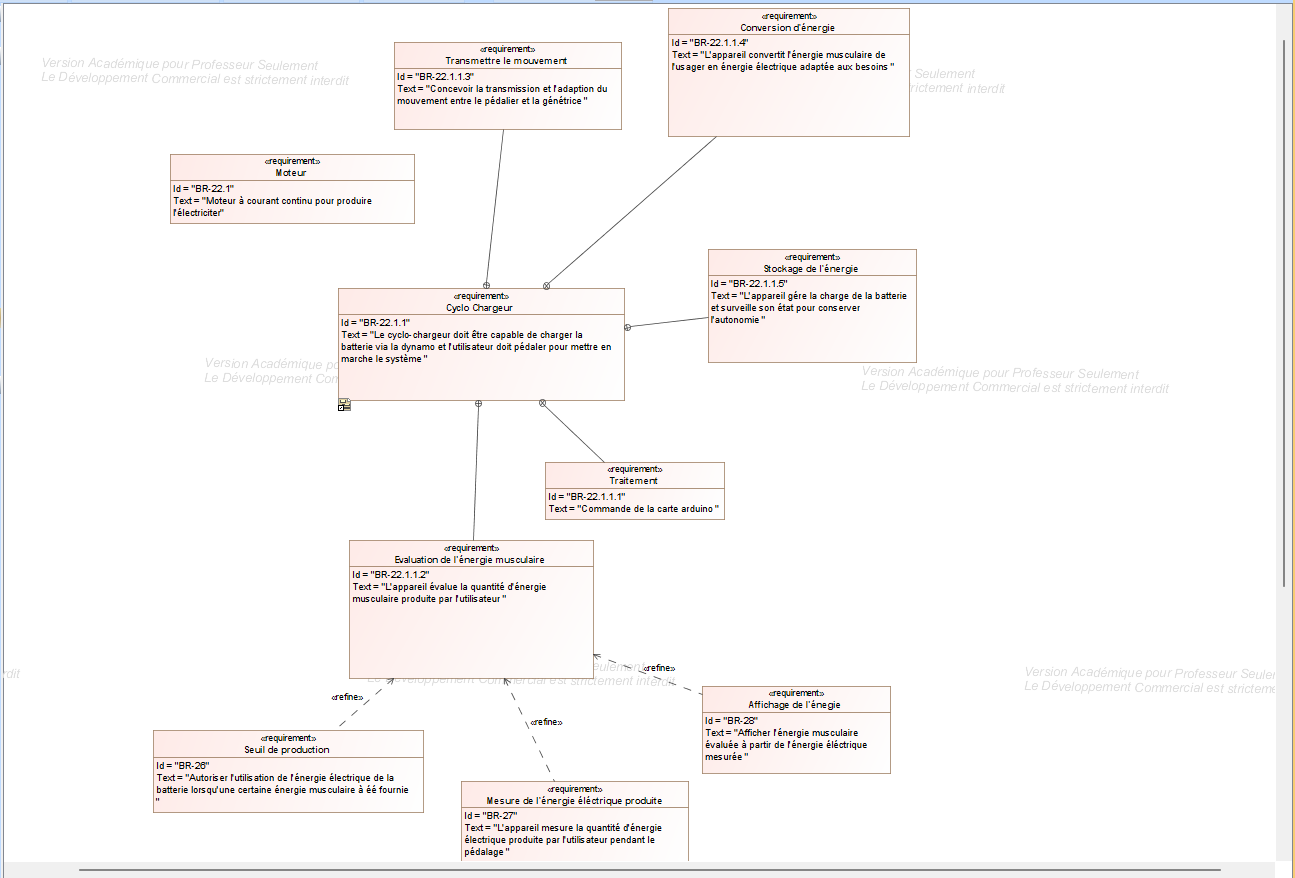Select the Cyclo Chargeur requirement title
The width and height of the screenshot is (1295, 878).
tap(480, 308)
